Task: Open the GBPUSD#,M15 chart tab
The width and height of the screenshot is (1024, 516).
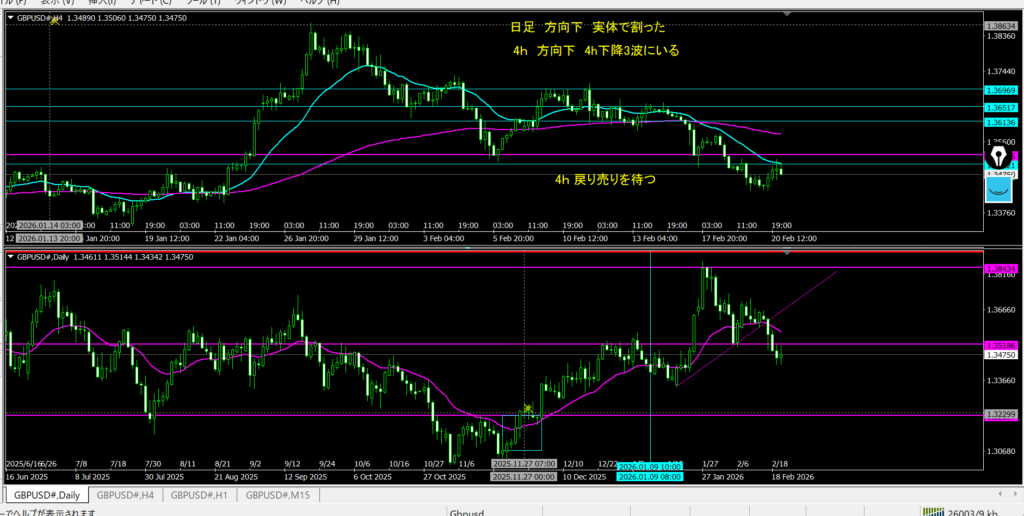Action: coord(278,494)
